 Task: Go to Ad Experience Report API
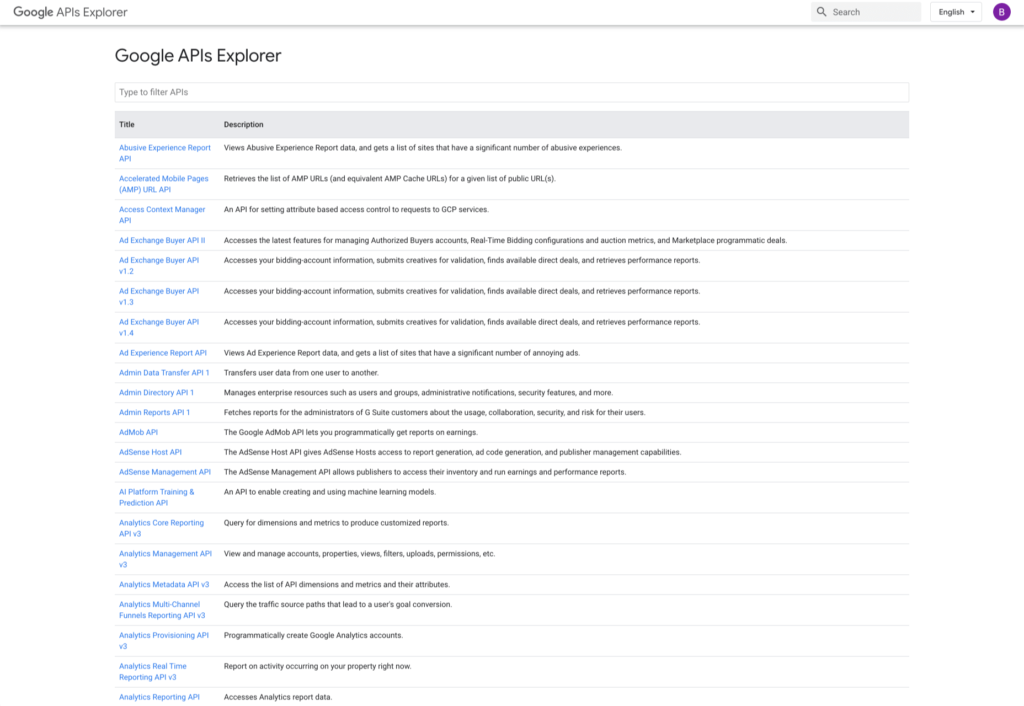coord(162,353)
